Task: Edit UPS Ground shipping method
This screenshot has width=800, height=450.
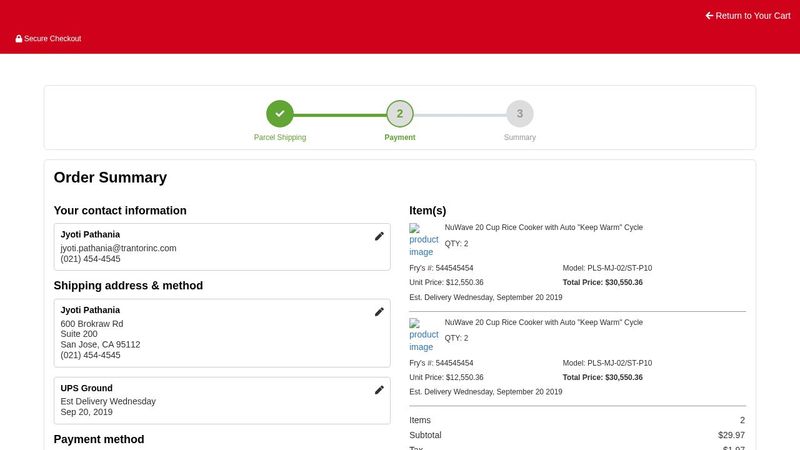Action: click(379, 390)
